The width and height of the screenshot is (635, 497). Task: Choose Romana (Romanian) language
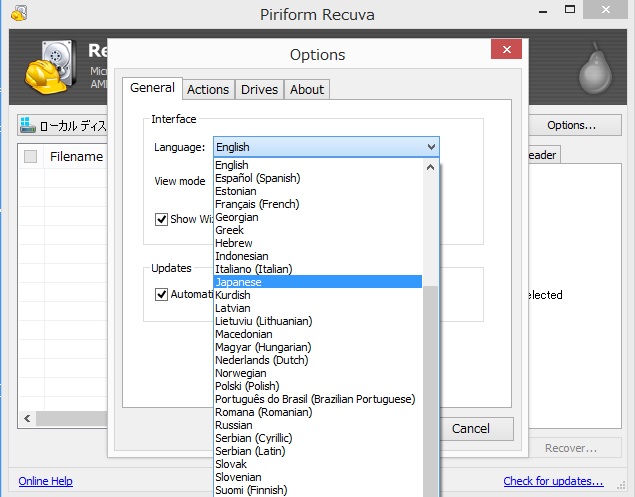click(x=318, y=412)
